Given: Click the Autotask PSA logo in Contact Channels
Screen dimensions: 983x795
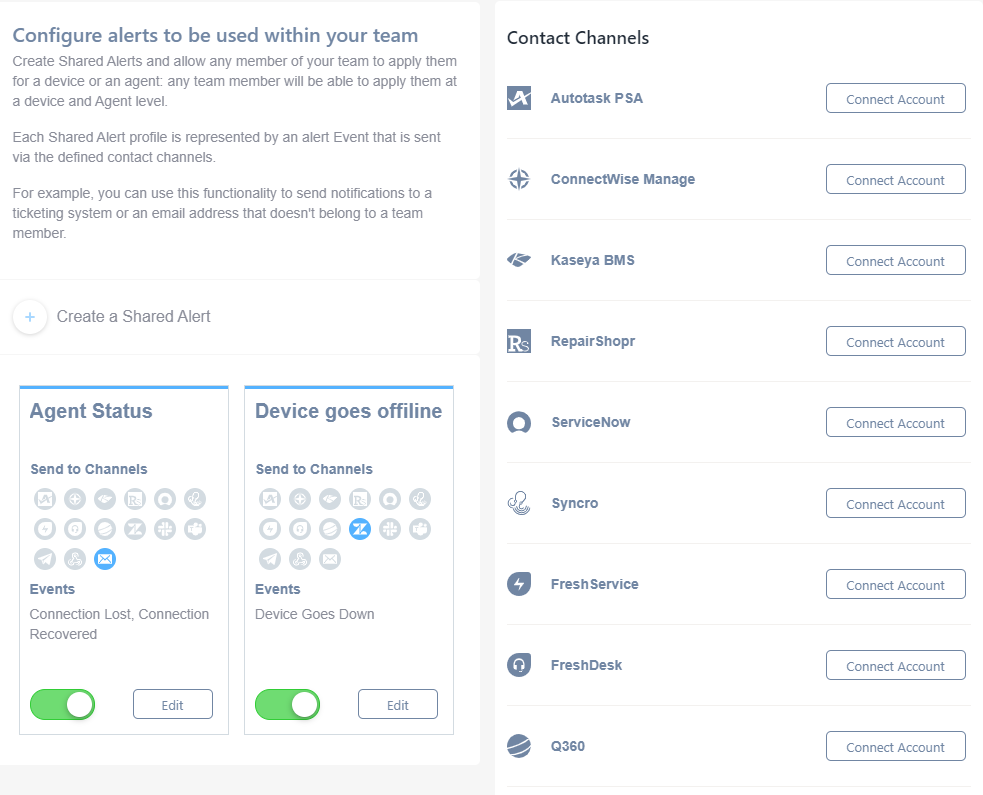Looking at the screenshot, I should (519, 98).
